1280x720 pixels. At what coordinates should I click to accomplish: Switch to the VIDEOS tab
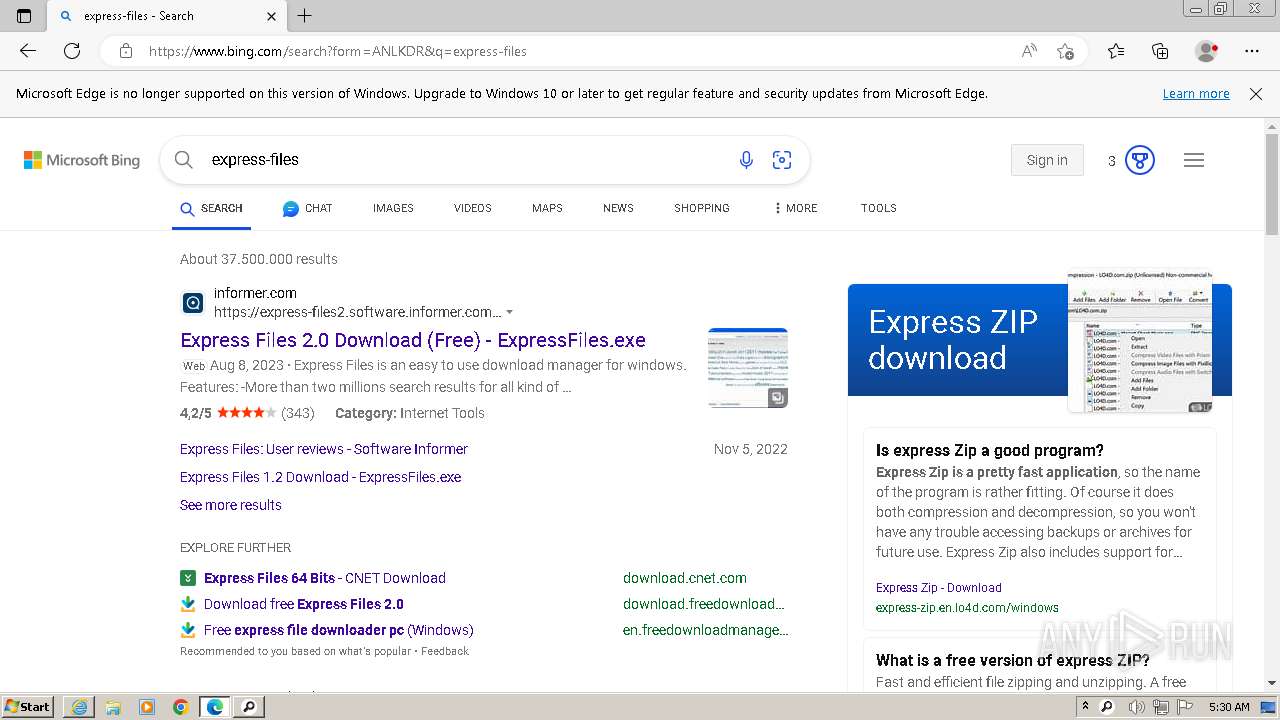473,208
